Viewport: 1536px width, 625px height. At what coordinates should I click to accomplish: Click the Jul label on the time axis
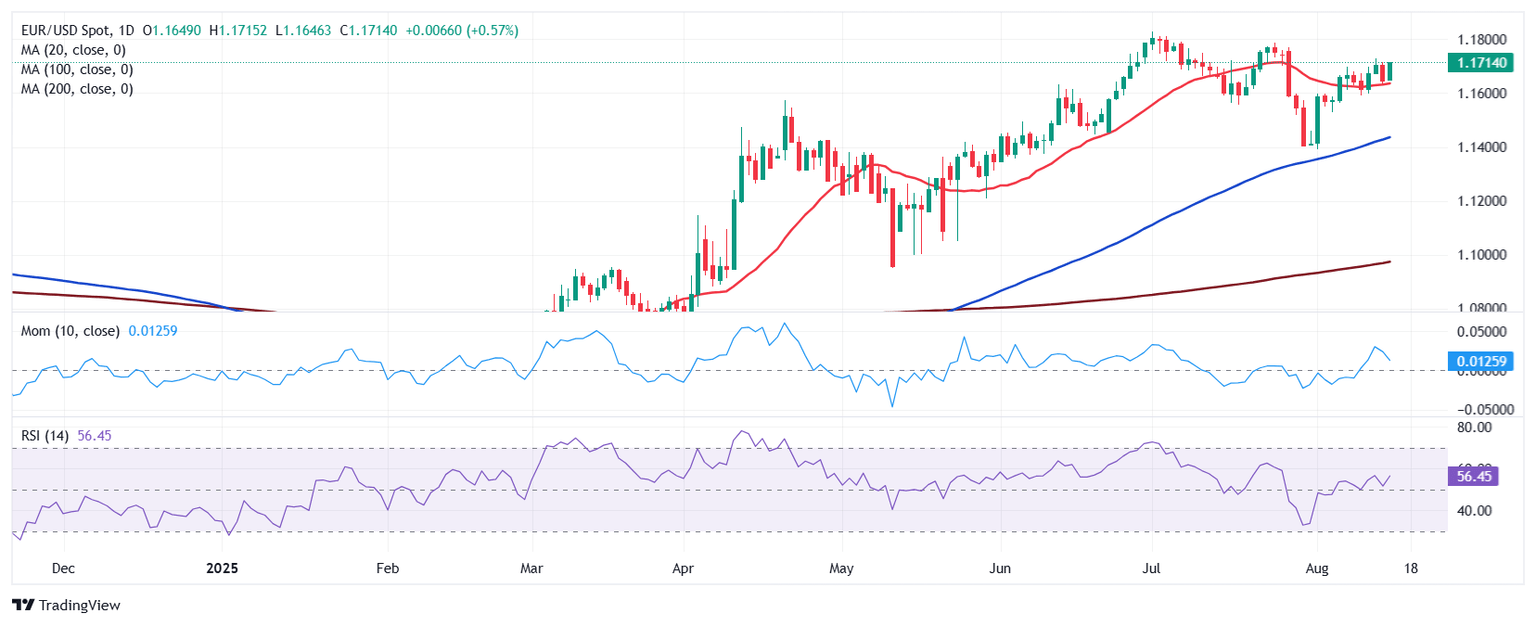[x=1151, y=567]
